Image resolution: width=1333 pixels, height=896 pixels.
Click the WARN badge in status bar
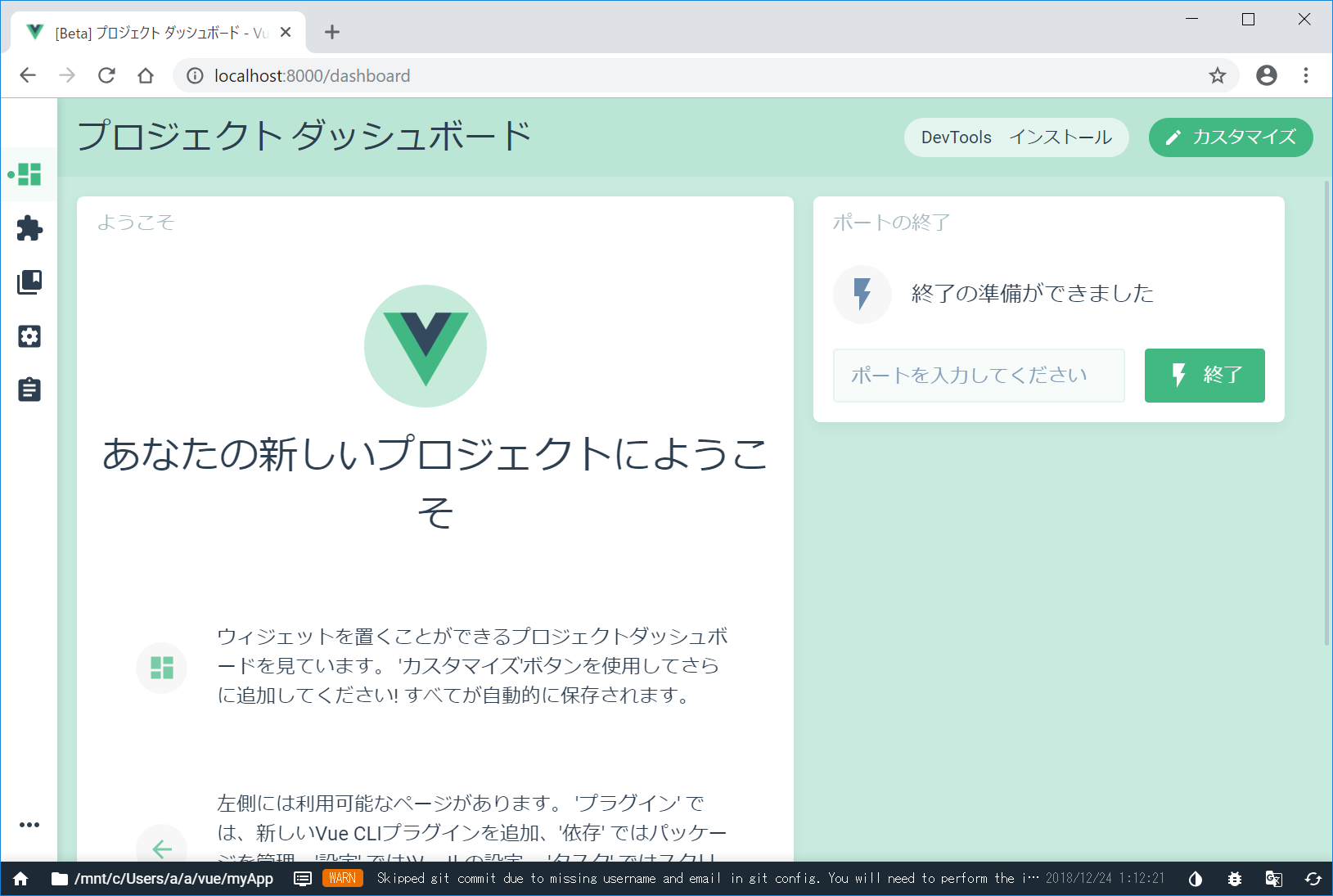click(343, 878)
